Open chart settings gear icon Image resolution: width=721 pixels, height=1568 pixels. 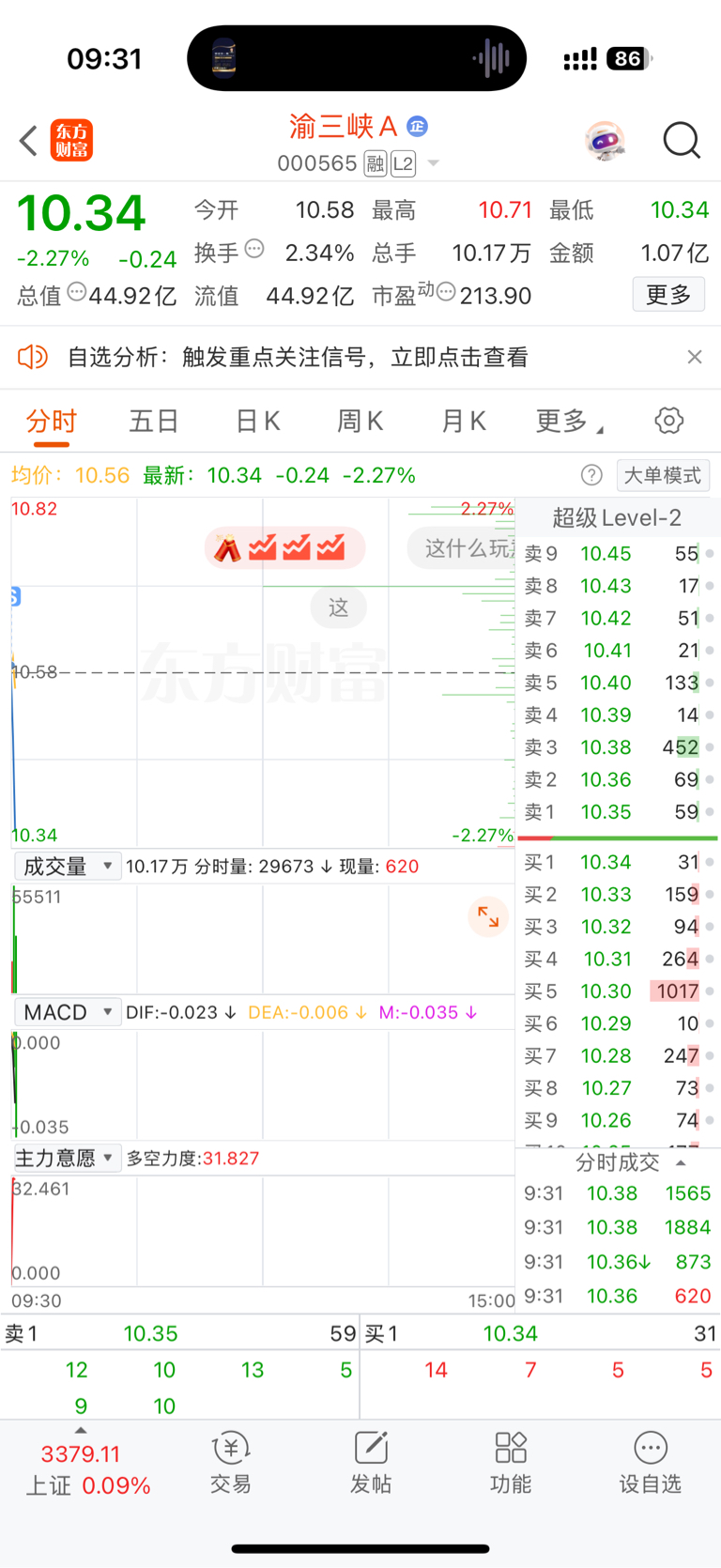coord(669,421)
